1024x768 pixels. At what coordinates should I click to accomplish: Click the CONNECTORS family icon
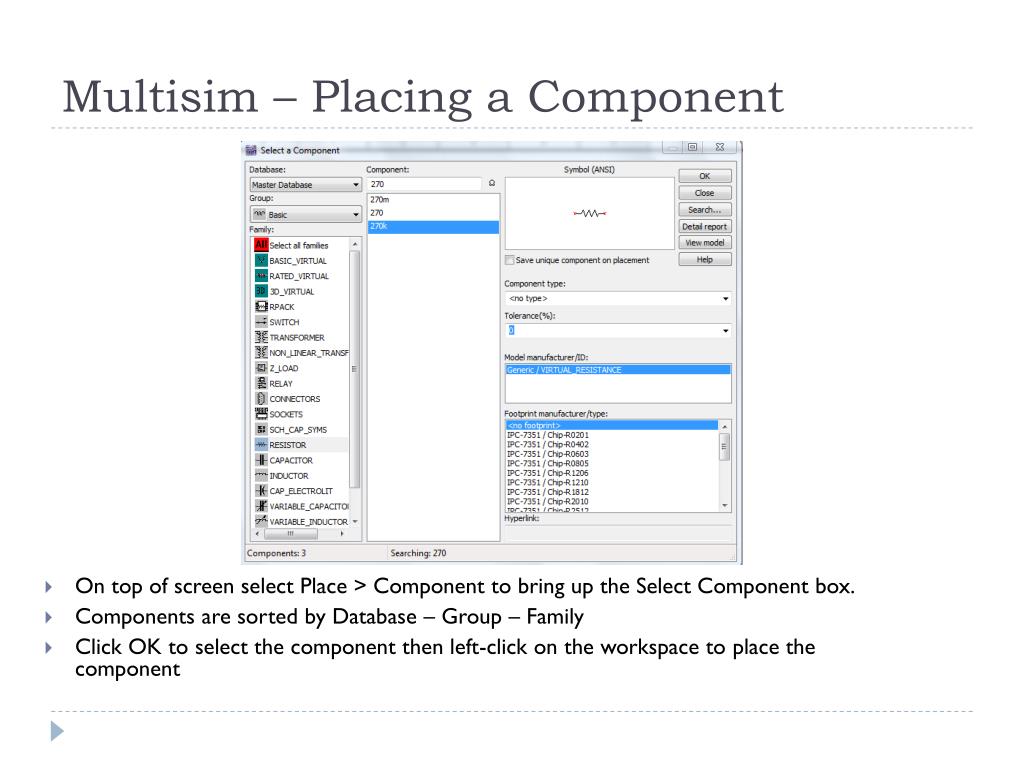[261, 398]
